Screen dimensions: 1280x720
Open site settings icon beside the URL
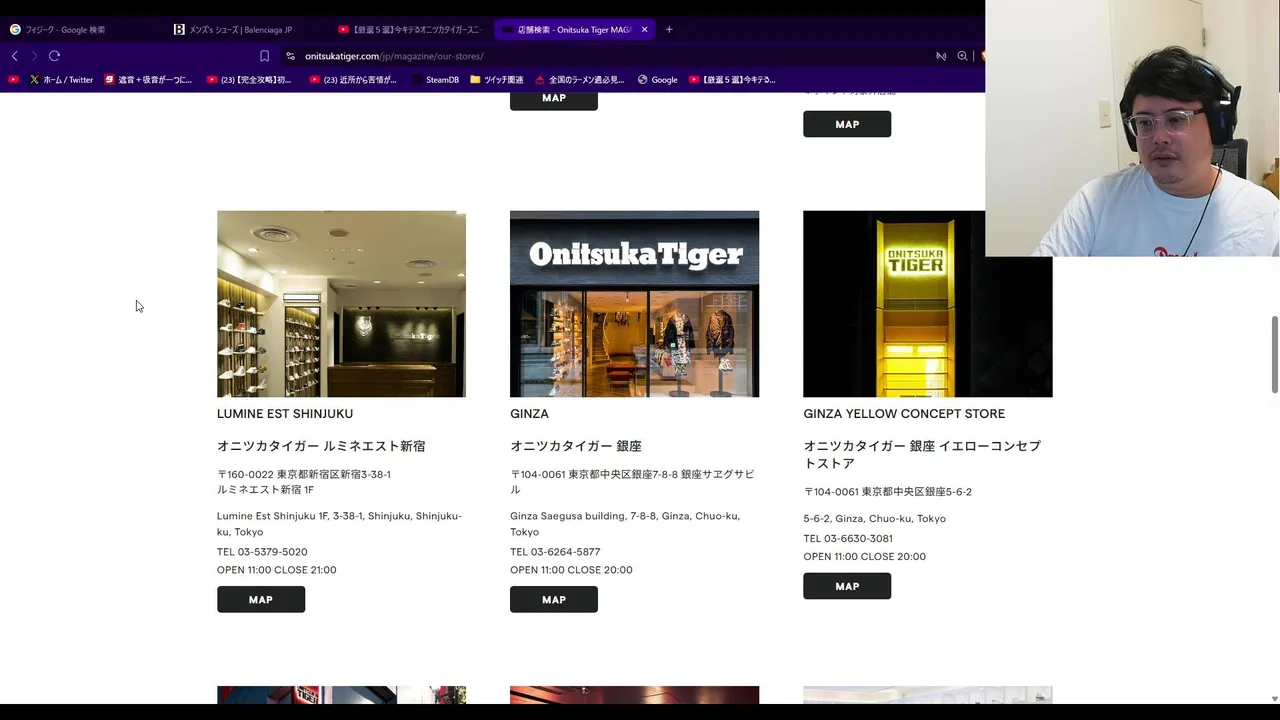point(290,56)
